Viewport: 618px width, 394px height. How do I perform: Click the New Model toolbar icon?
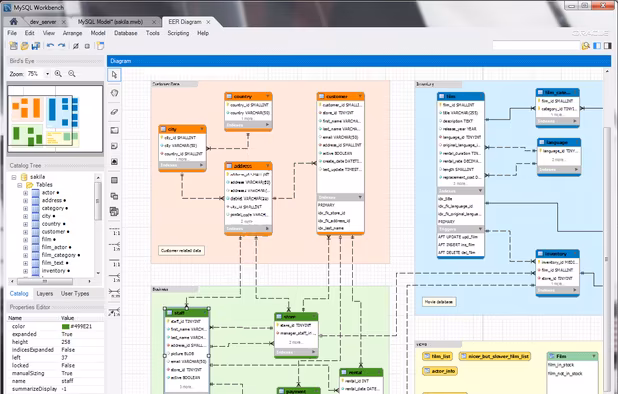[13, 46]
